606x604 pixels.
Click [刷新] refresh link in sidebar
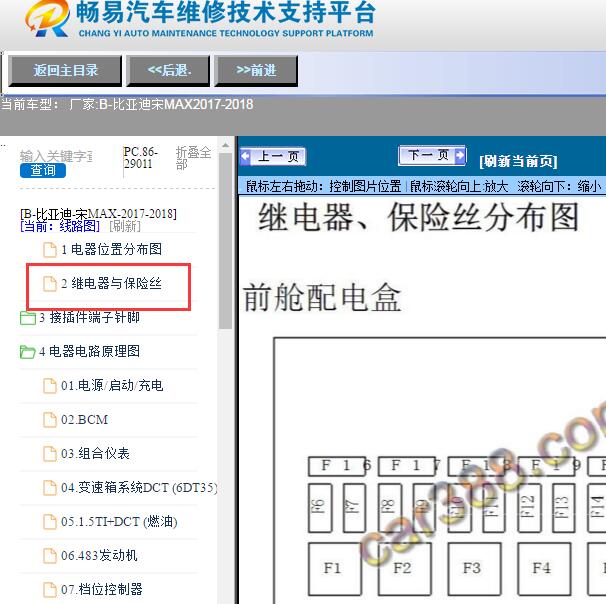(125, 226)
